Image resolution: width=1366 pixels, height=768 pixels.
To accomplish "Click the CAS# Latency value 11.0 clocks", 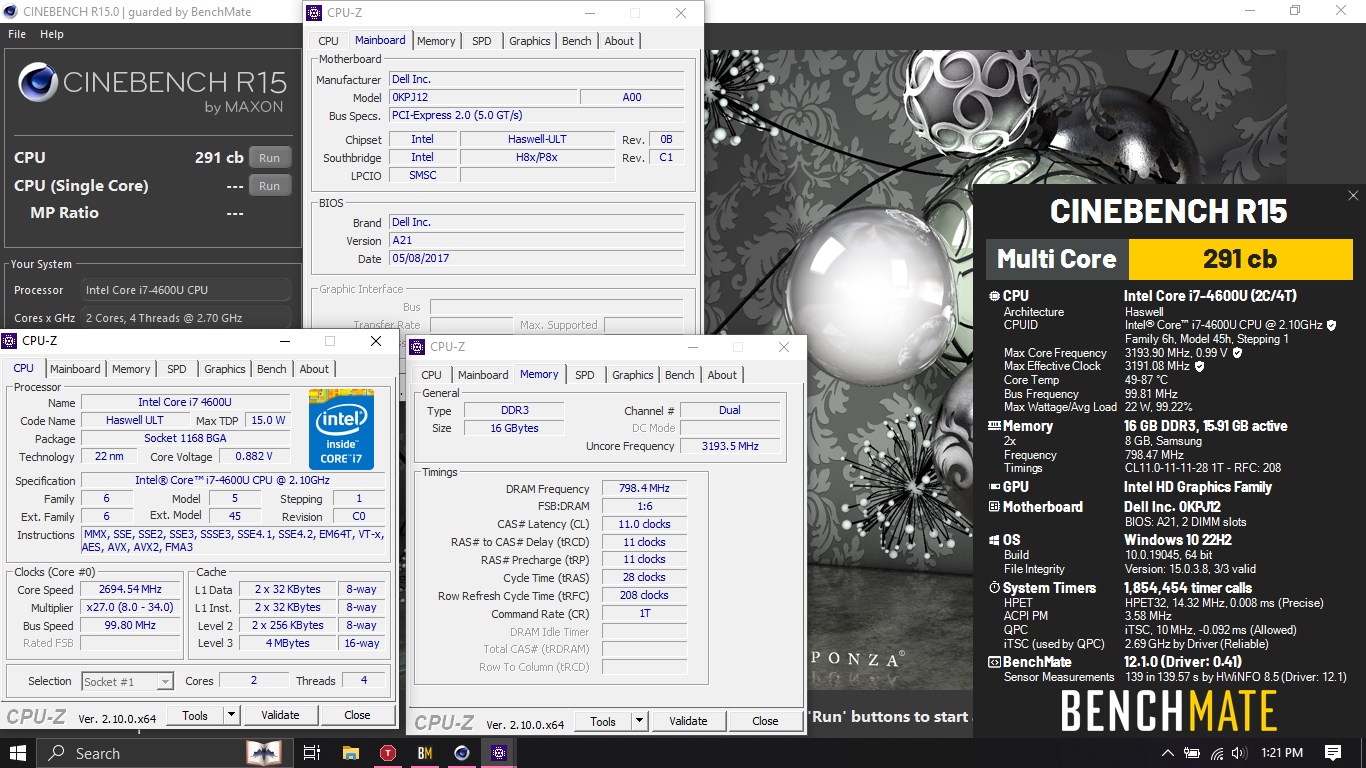I will coord(644,524).
